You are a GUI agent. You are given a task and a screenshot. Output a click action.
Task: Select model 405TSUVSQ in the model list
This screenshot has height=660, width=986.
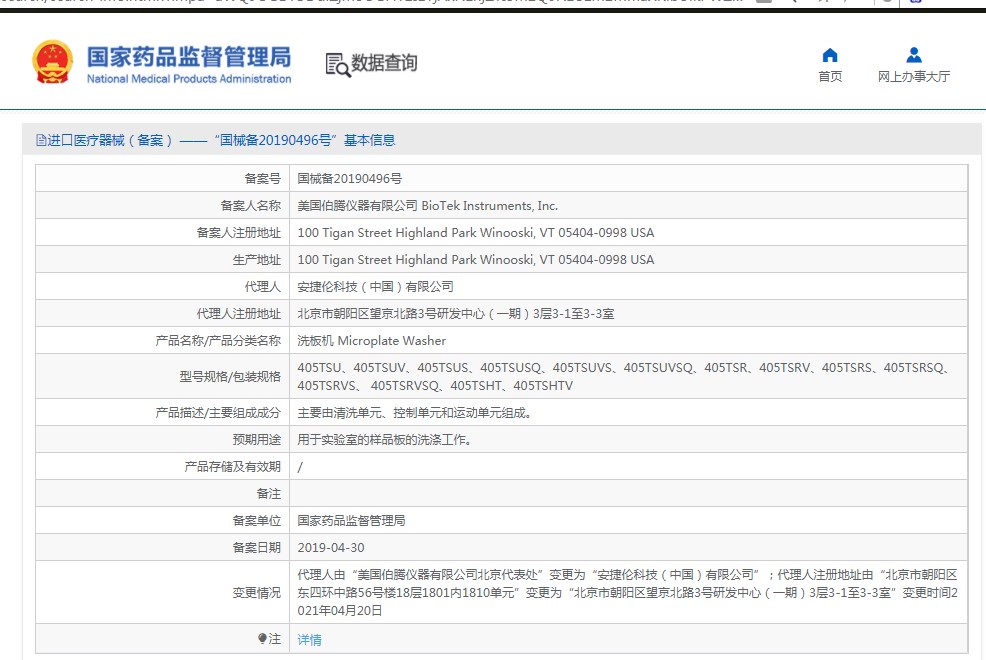[x=658, y=368]
